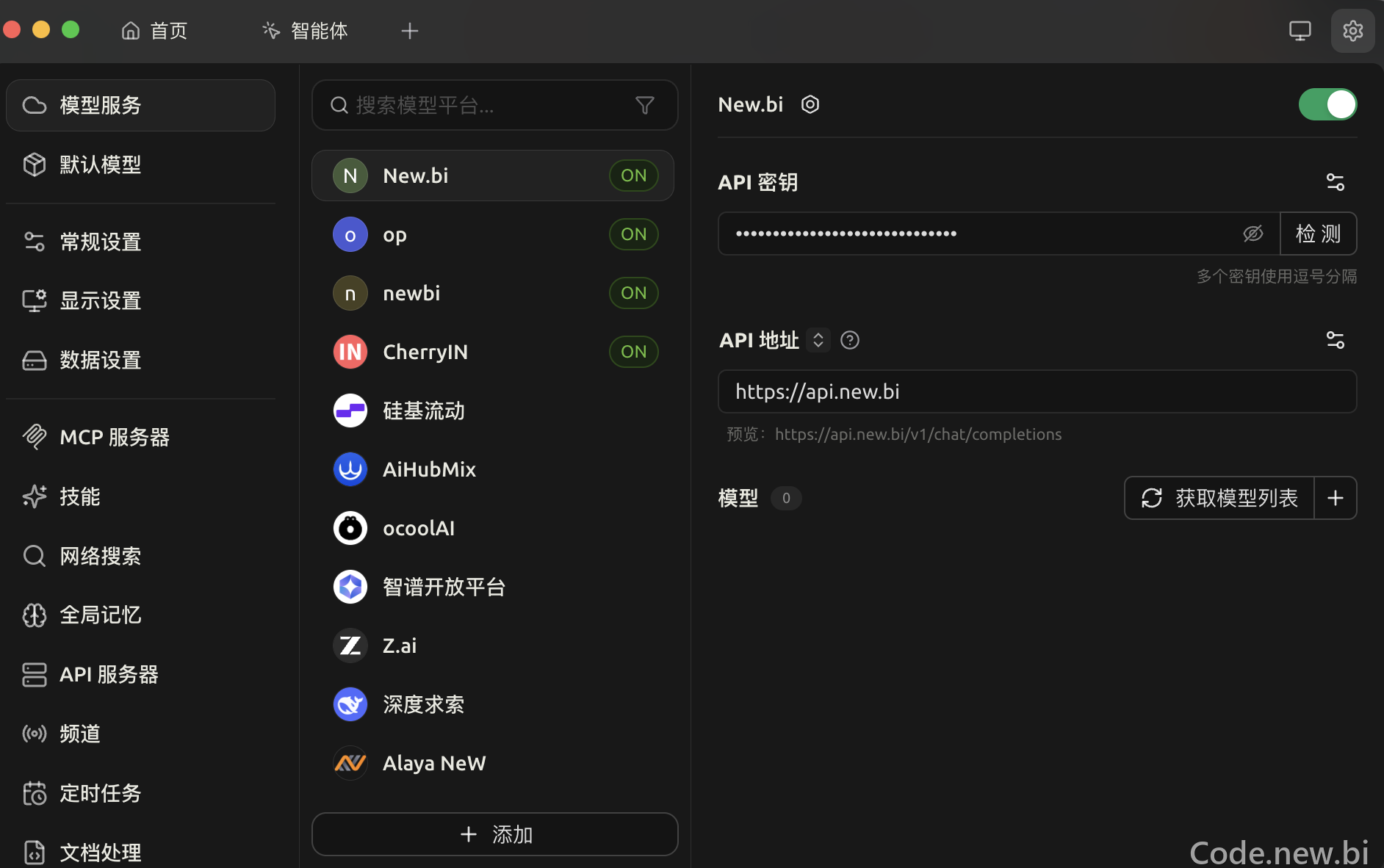The height and width of the screenshot is (868, 1384).
Task: Toggle the New.bi provider enable switch
Action: [1327, 104]
